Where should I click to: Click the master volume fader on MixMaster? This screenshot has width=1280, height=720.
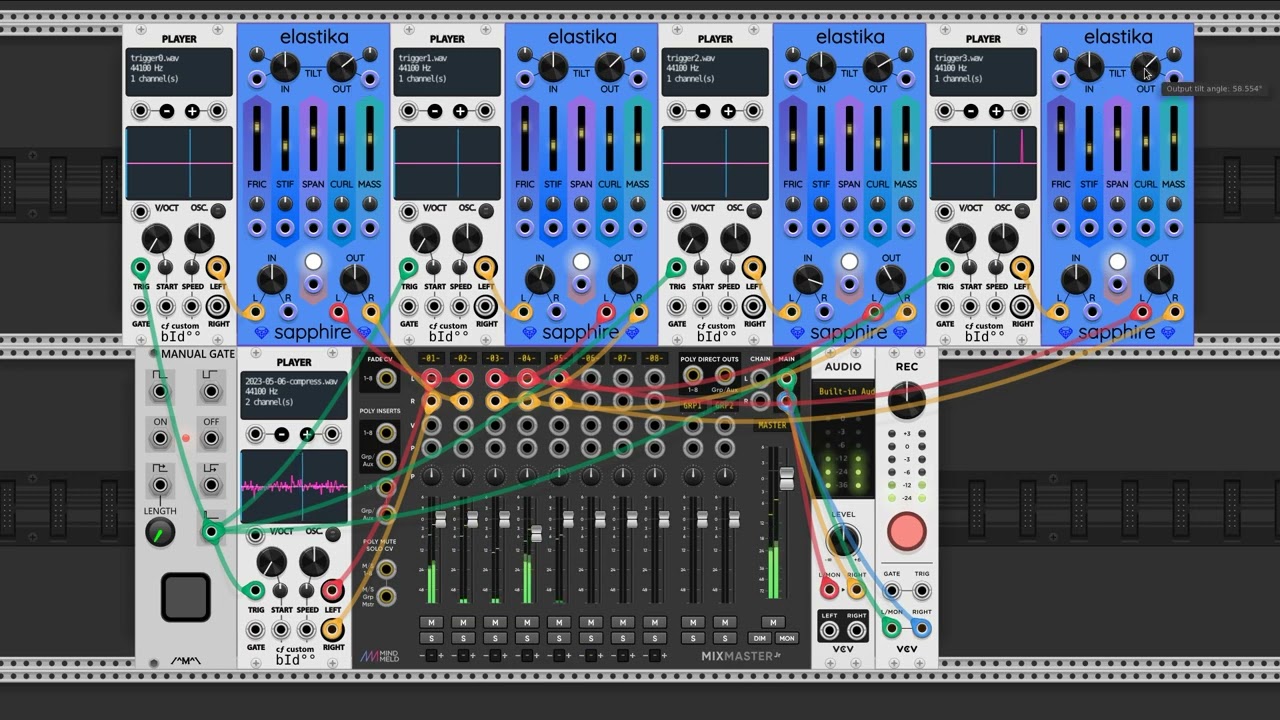[x=786, y=478]
